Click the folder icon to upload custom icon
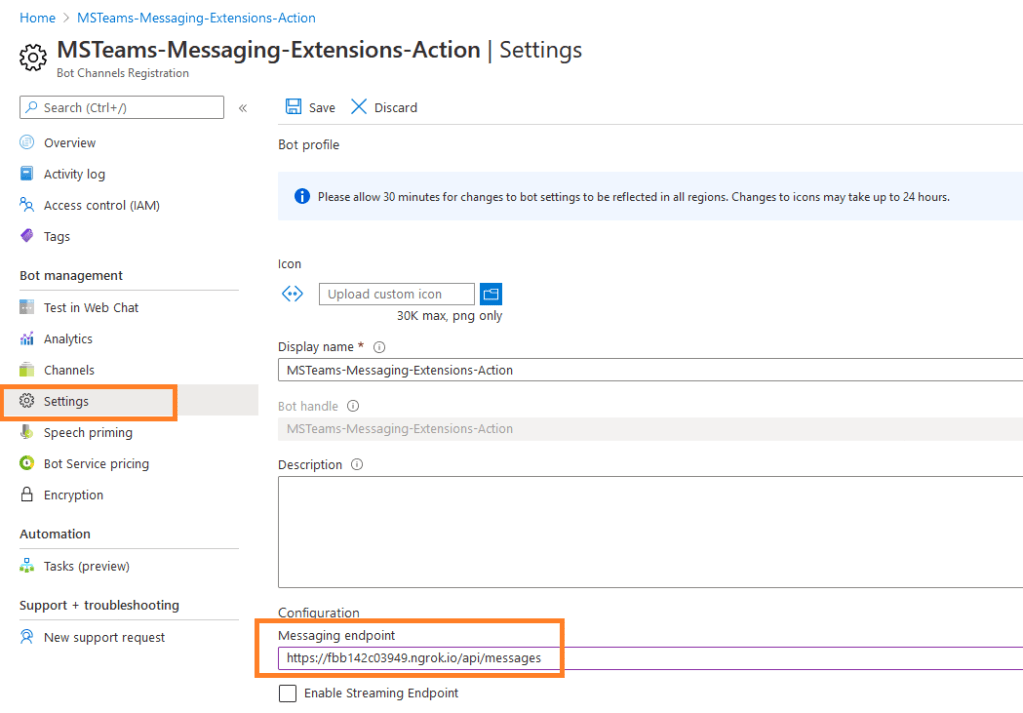The width and height of the screenshot is (1023, 713). (490, 294)
